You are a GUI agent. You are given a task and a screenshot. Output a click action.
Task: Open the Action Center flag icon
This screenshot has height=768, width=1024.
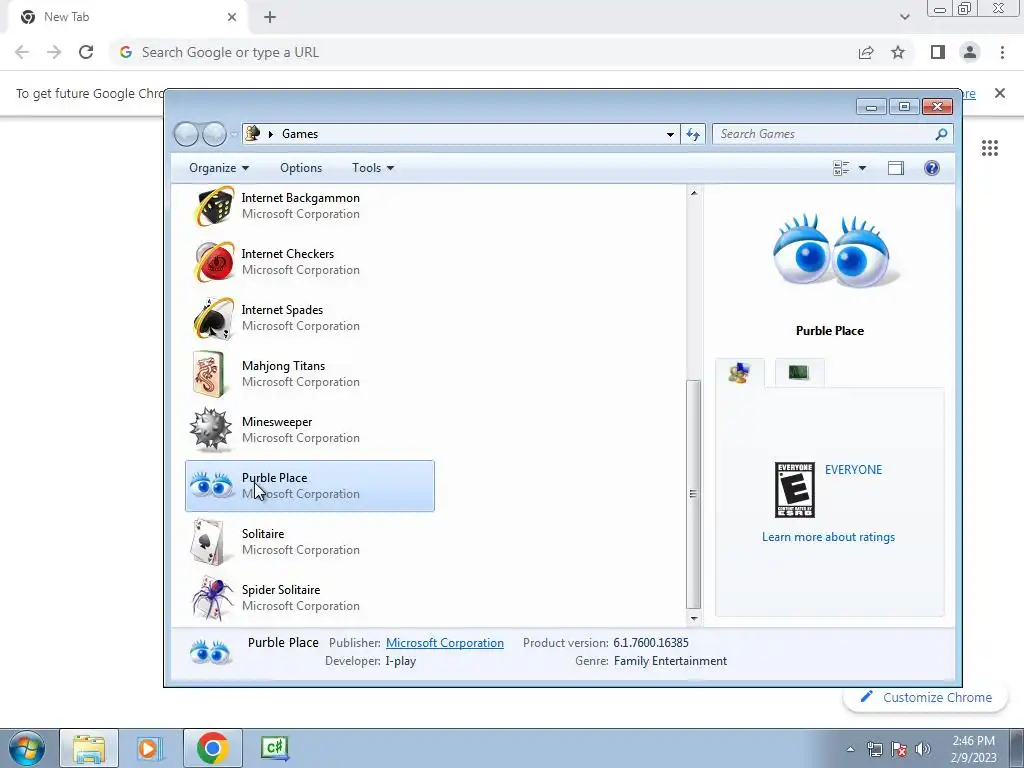899,749
